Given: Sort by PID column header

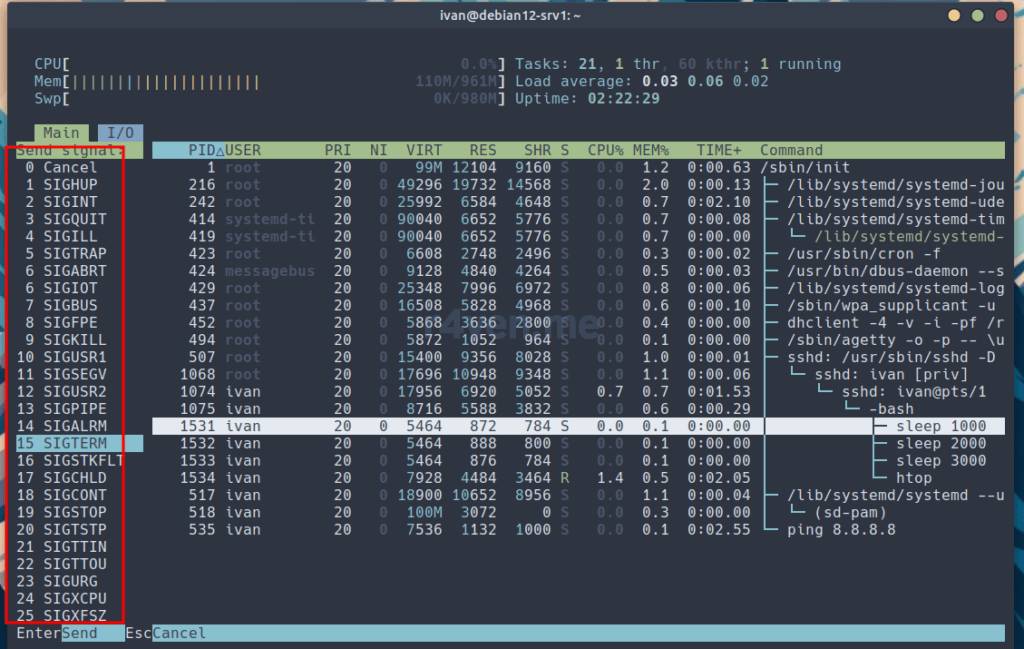Looking at the screenshot, I should [203, 150].
